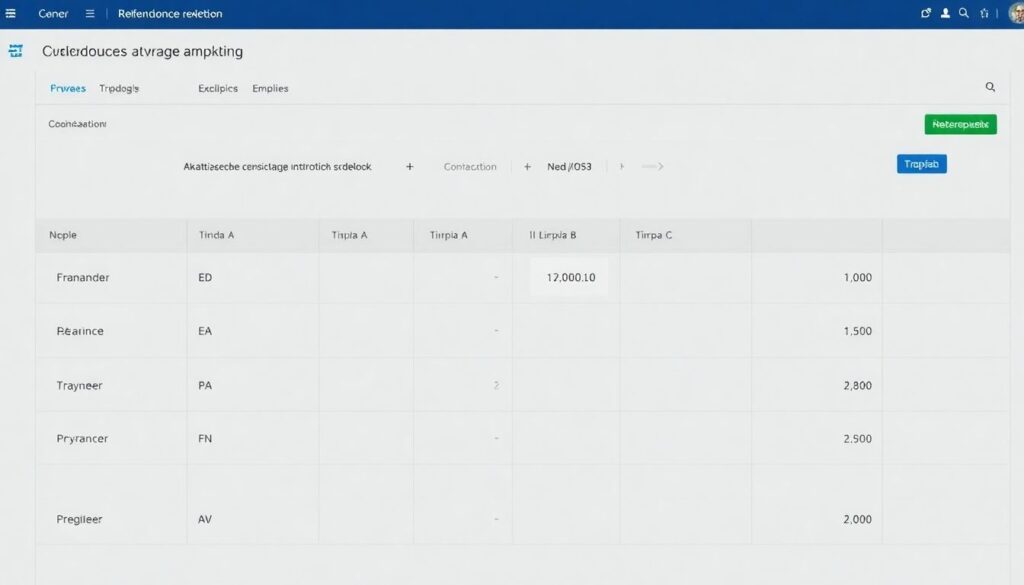Sort by the Tinda A column header
The height and width of the screenshot is (585, 1024).
[217, 235]
